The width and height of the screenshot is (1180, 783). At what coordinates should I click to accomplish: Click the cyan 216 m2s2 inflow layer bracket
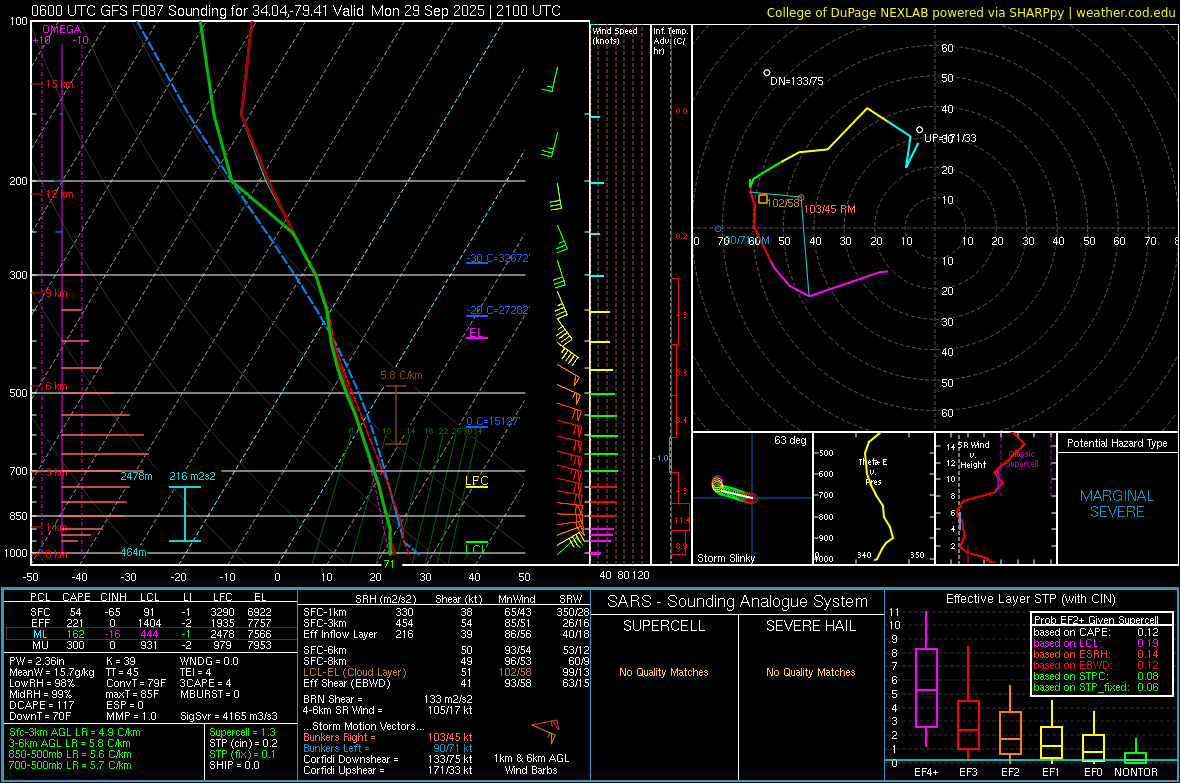click(x=184, y=513)
